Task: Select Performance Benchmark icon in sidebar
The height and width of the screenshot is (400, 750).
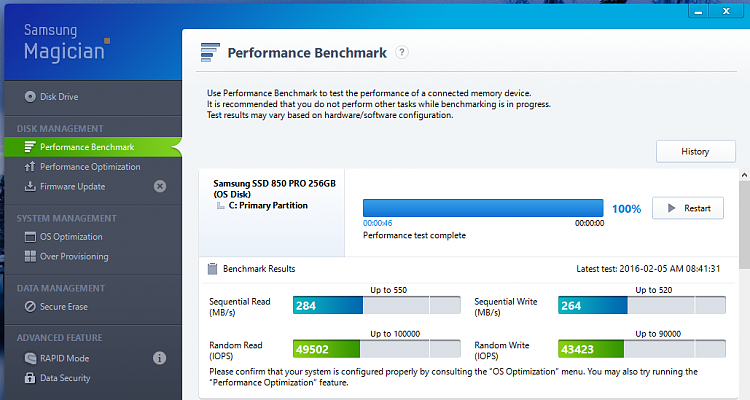Action: [30, 147]
